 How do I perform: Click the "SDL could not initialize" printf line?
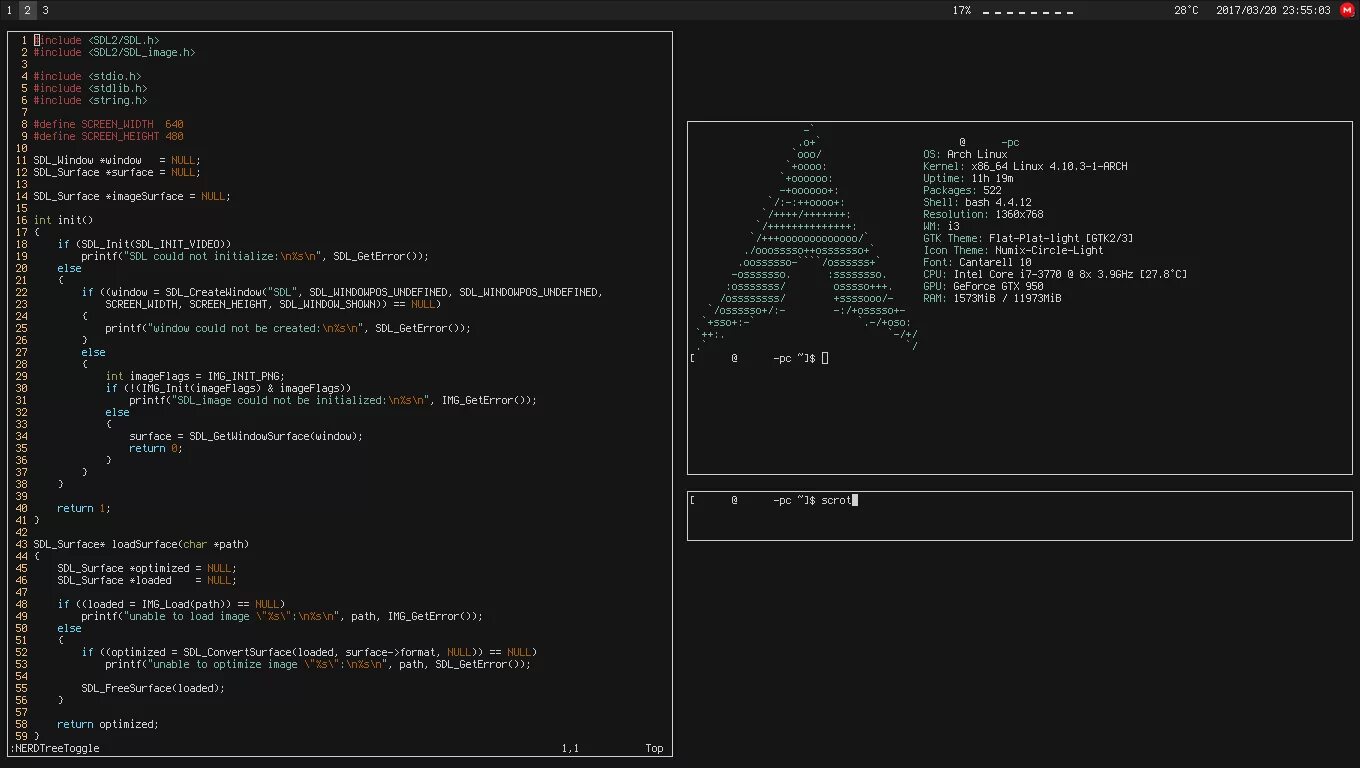pyautogui.click(x=255, y=256)
